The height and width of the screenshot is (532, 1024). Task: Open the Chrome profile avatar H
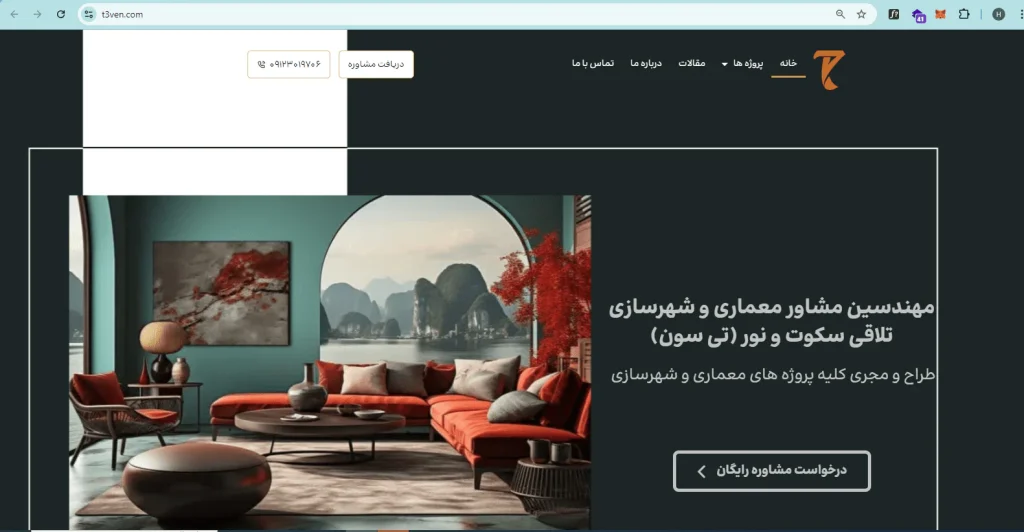click(999, 14)
